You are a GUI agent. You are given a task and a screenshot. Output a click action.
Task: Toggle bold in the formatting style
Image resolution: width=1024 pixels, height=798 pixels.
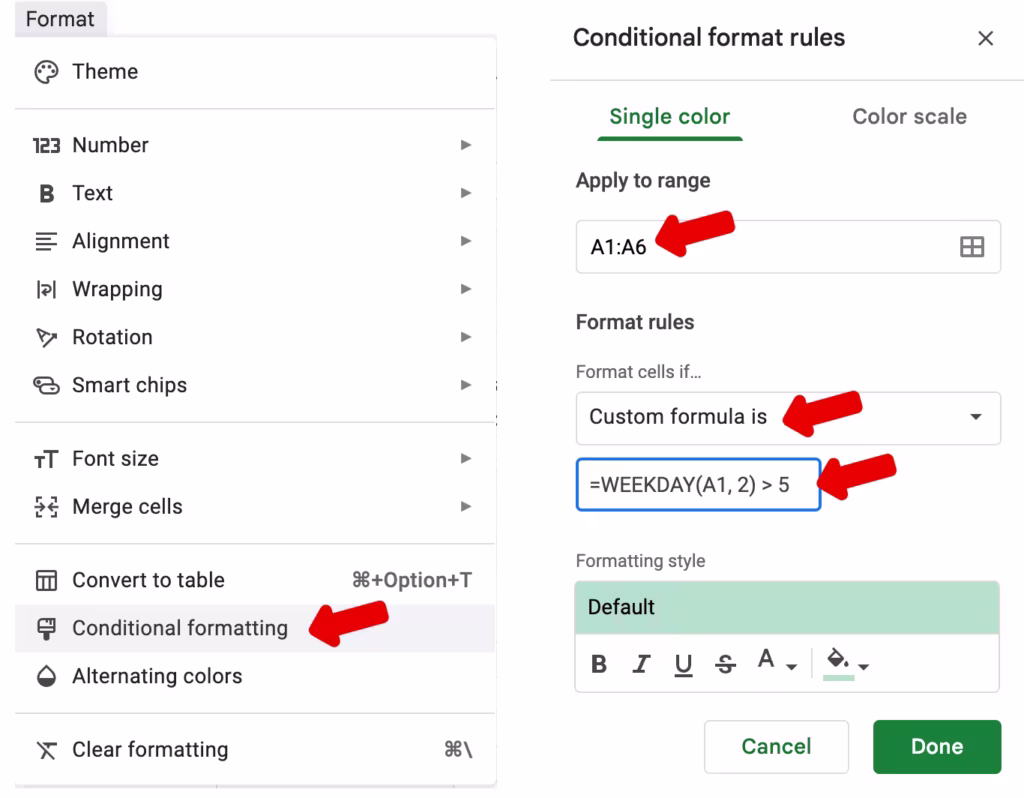tap(598, 663)
